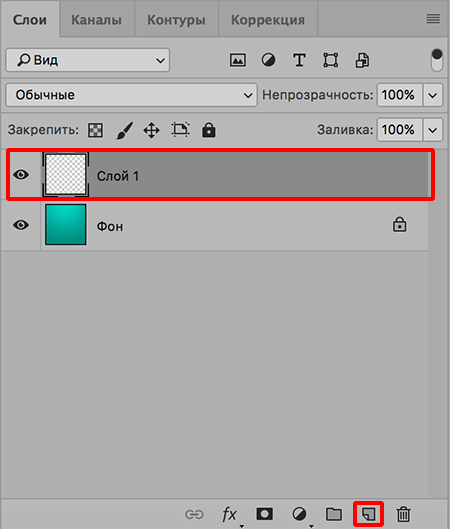Add layer mask icon

[x=264, y=514]
